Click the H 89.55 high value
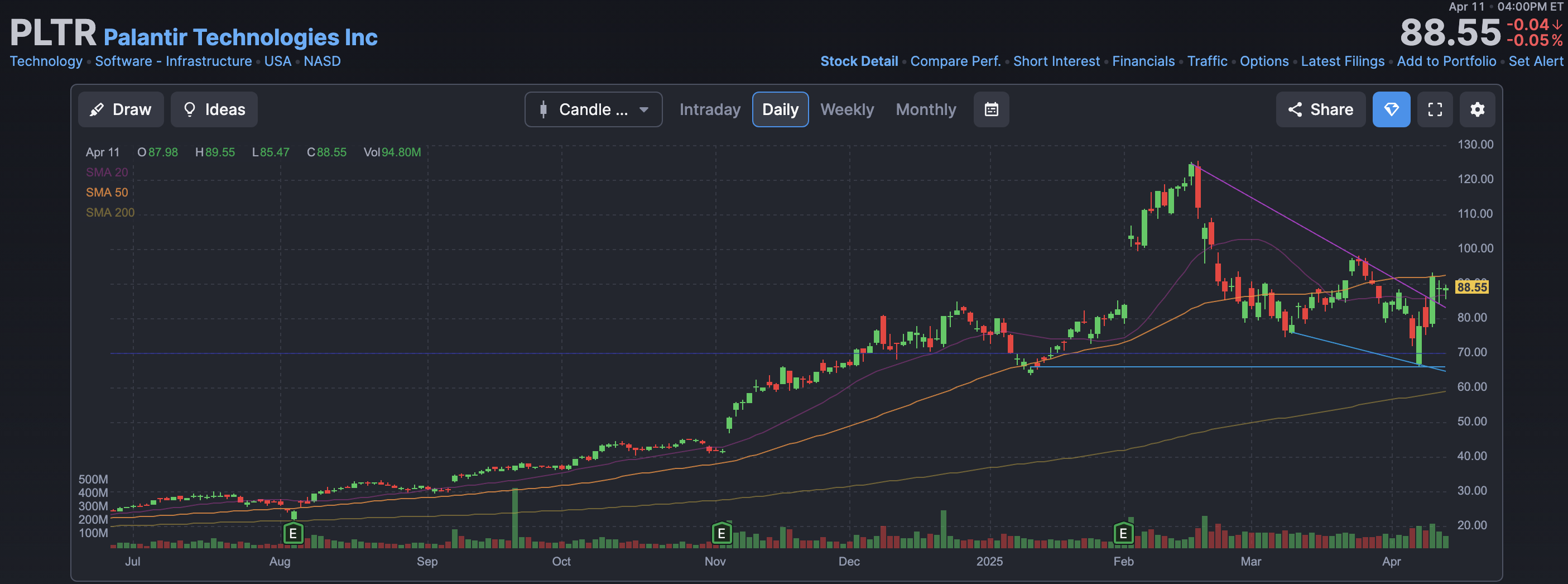This screenshot has width=1568, height=584. pos(215,152)
